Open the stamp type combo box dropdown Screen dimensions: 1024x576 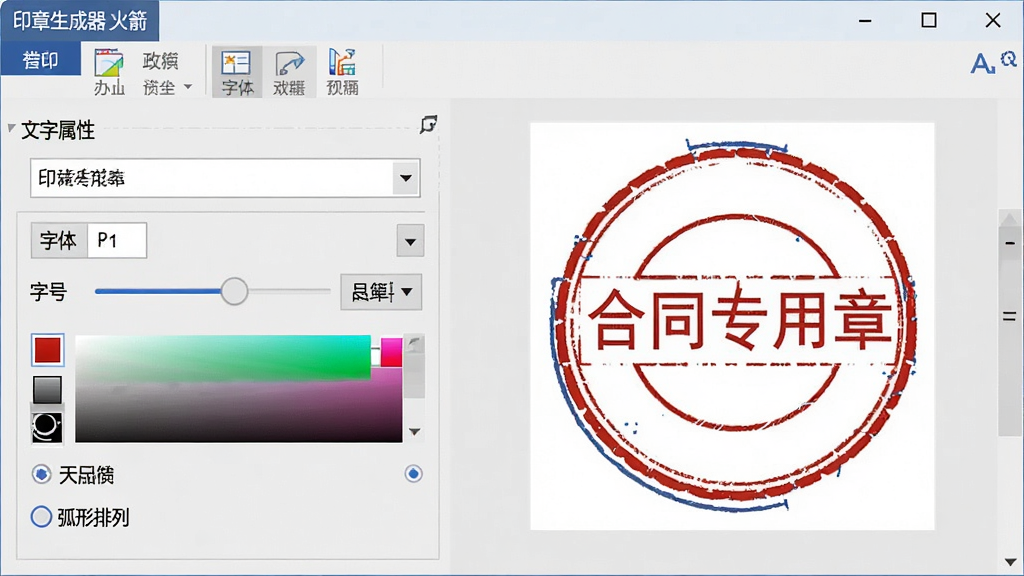point(406,178)
